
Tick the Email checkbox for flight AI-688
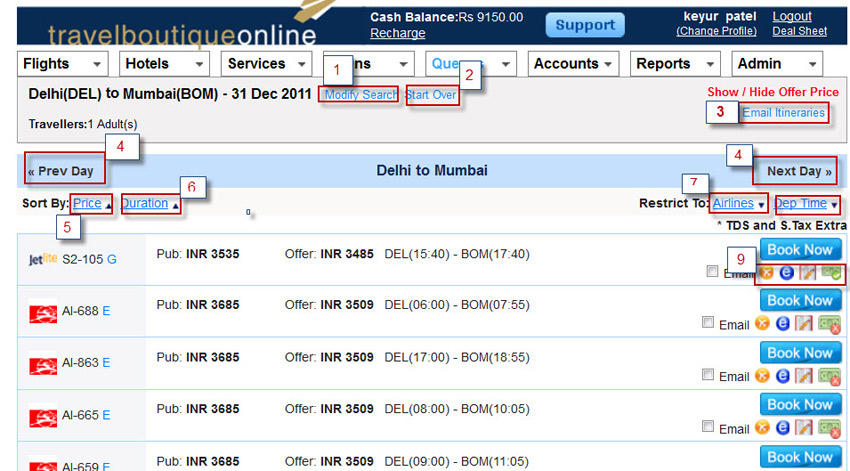[x=709, y=323]
